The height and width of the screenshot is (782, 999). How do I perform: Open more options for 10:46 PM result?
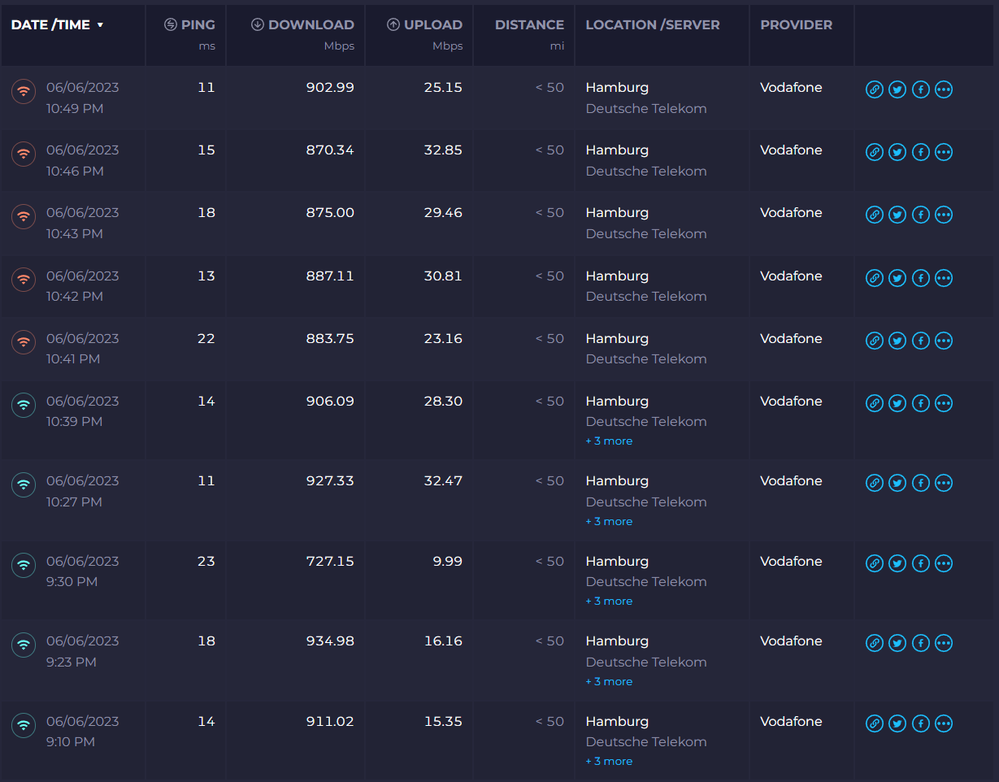pos(944,152)
